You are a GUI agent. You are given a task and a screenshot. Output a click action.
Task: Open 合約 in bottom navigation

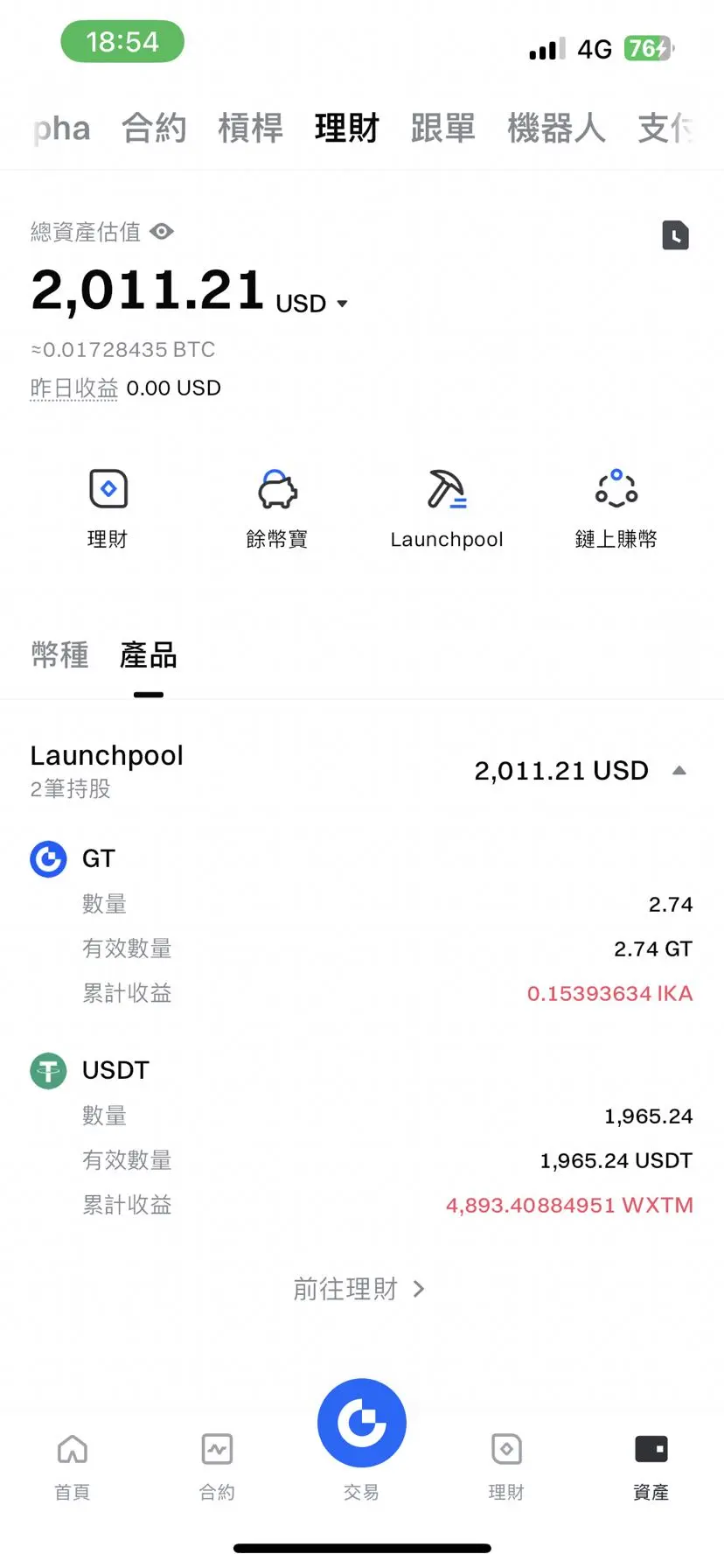tap(217, 1467)
